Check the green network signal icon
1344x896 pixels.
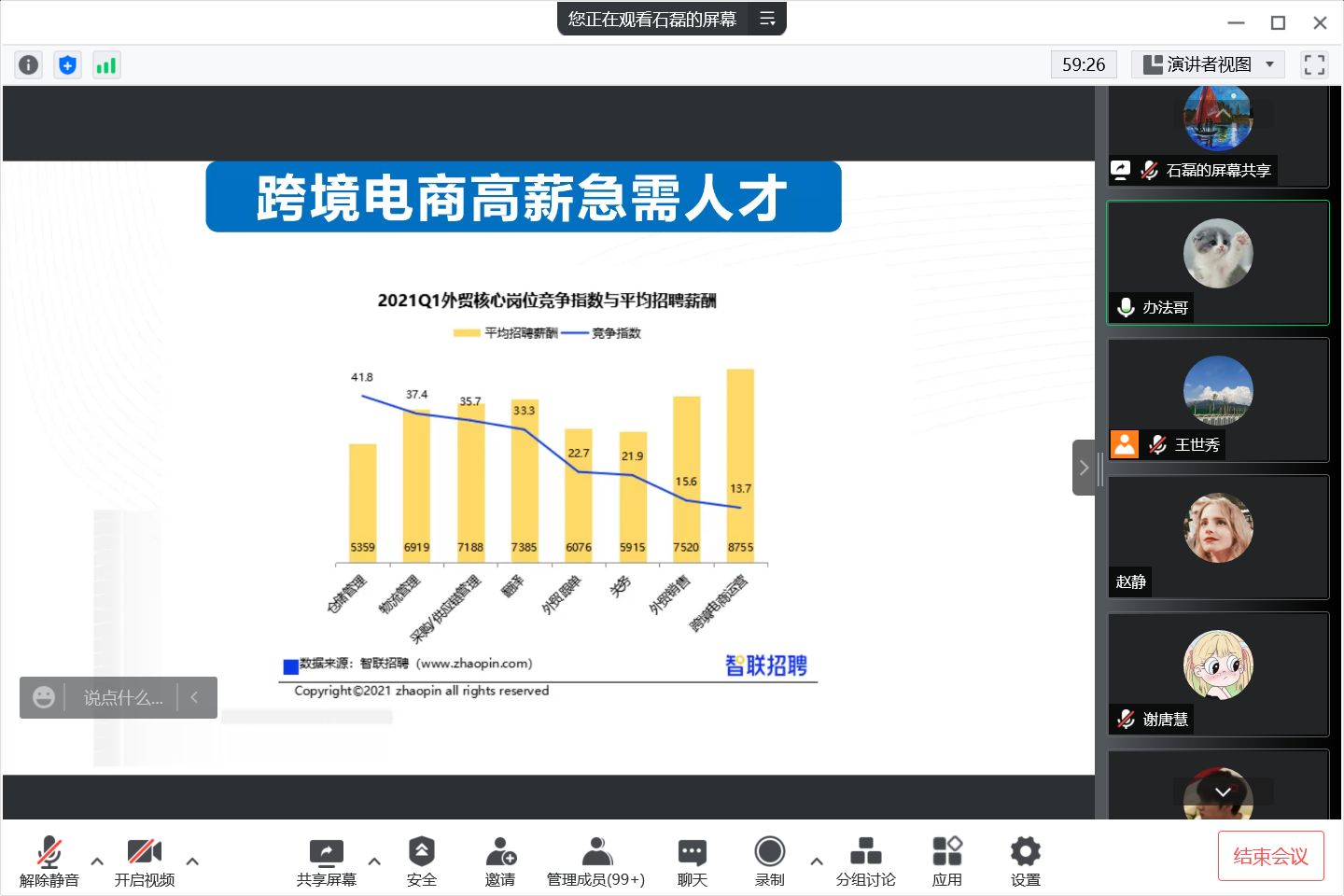click(x=106, y=64)
